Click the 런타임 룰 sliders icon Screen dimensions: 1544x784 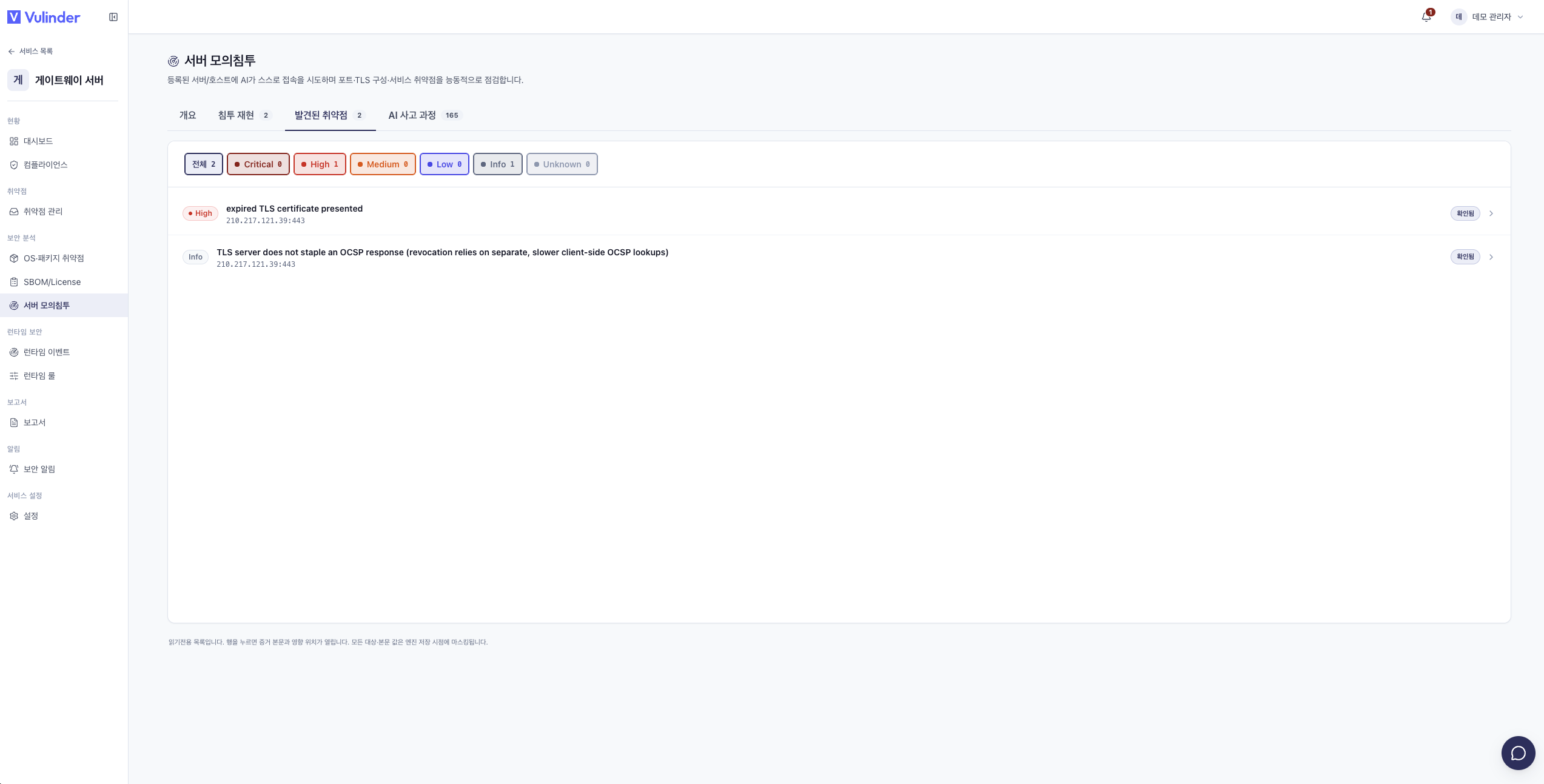(14, 376)
